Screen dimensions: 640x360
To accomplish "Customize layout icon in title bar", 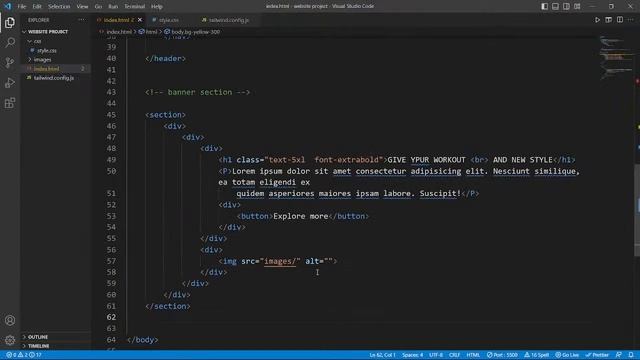I will pos(577,6).
